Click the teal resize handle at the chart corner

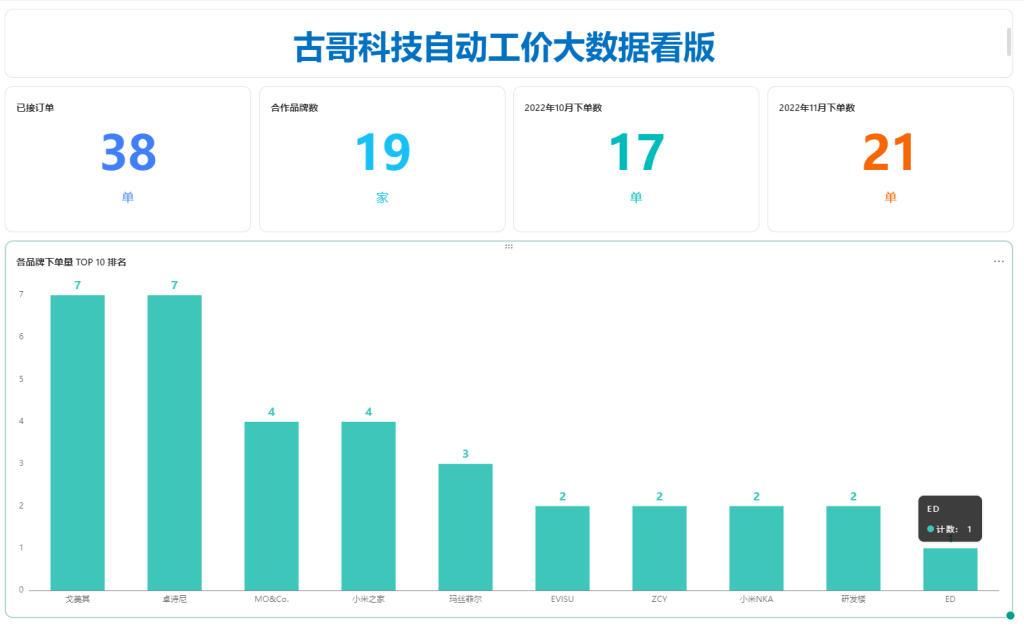pyautogui.click(x=1010, y=615)
